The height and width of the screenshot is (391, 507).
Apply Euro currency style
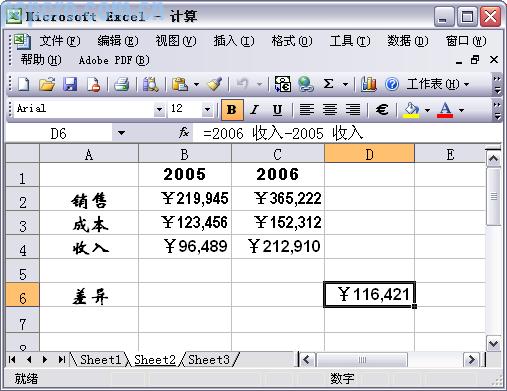[x=382, y=110]
